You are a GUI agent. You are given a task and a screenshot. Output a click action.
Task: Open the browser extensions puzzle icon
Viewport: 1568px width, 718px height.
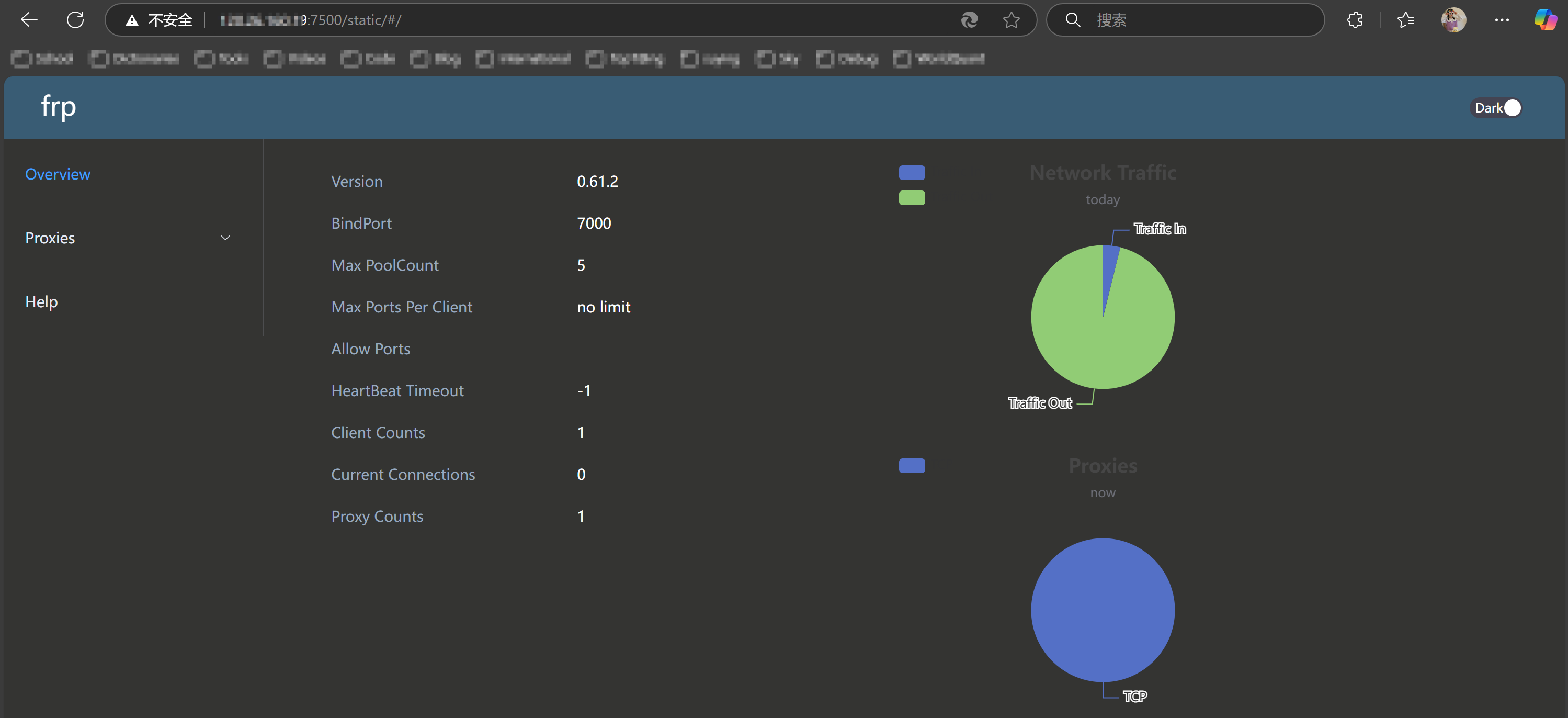[x=1355, y=20]
